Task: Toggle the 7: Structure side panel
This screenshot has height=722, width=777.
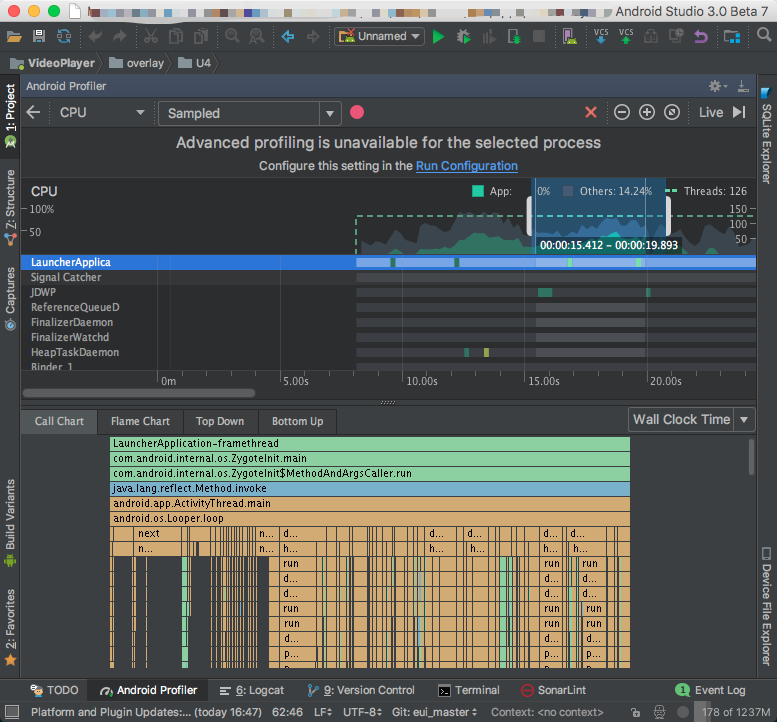Action: (10, 208)
